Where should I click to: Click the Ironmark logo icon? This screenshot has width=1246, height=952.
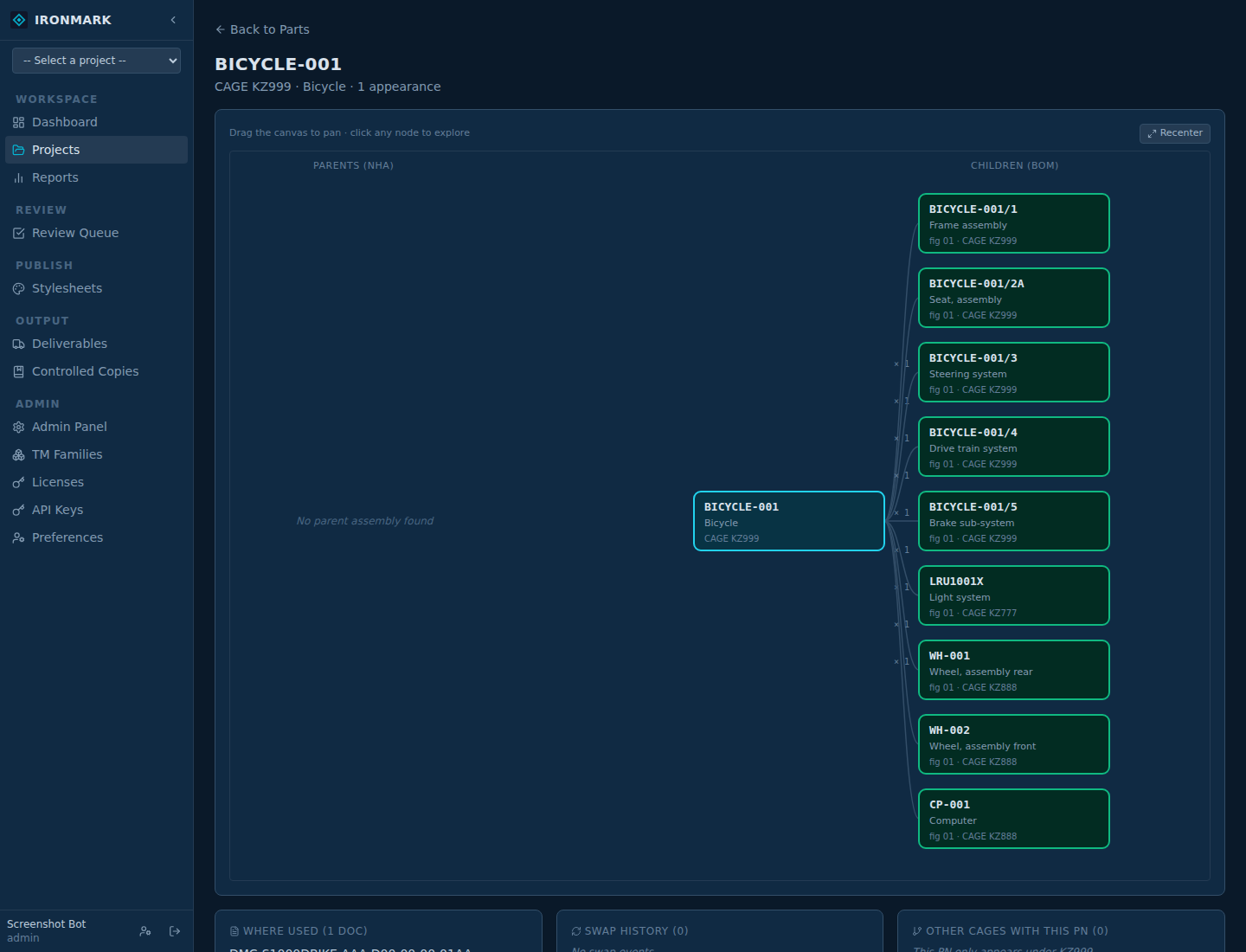tap(19, 20)
